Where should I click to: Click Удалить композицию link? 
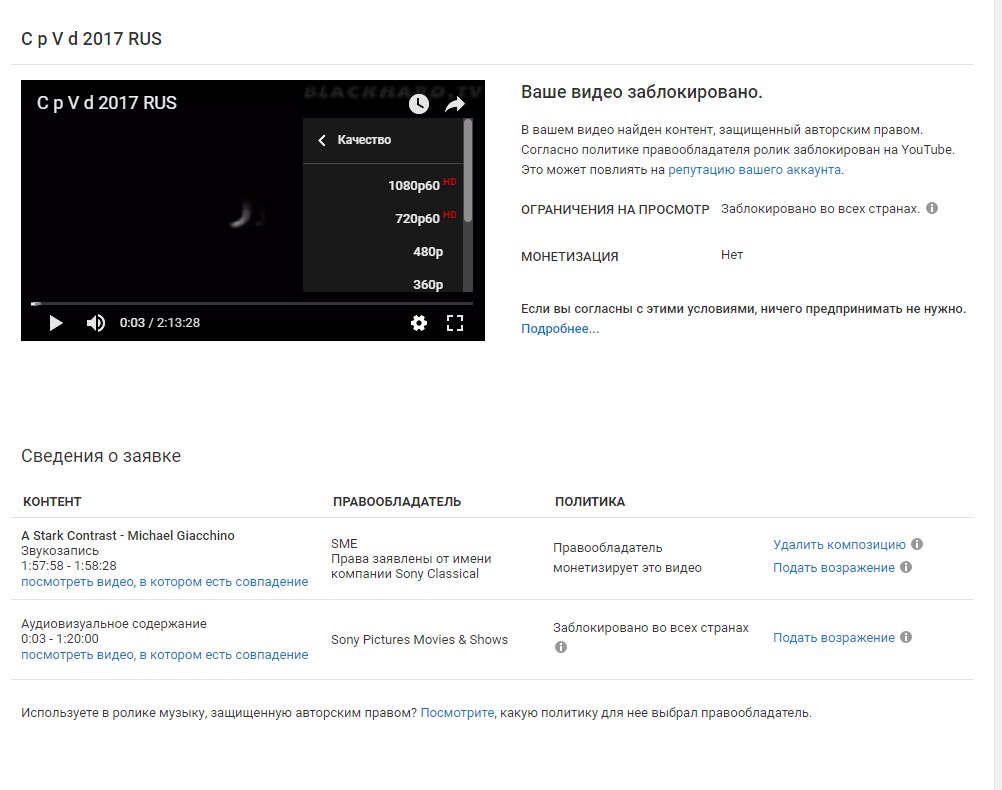click(x=839, y=545)
